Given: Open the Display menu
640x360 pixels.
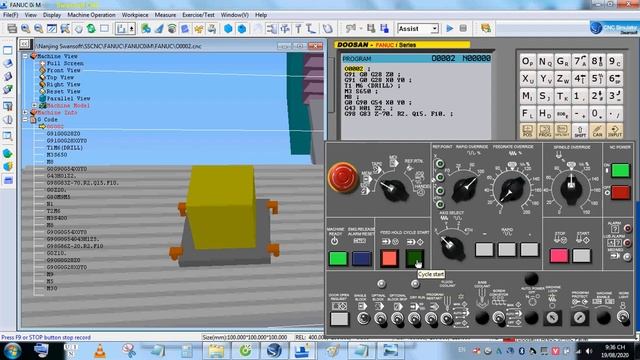Looking at the screenshot, I should tap(52, 15).
